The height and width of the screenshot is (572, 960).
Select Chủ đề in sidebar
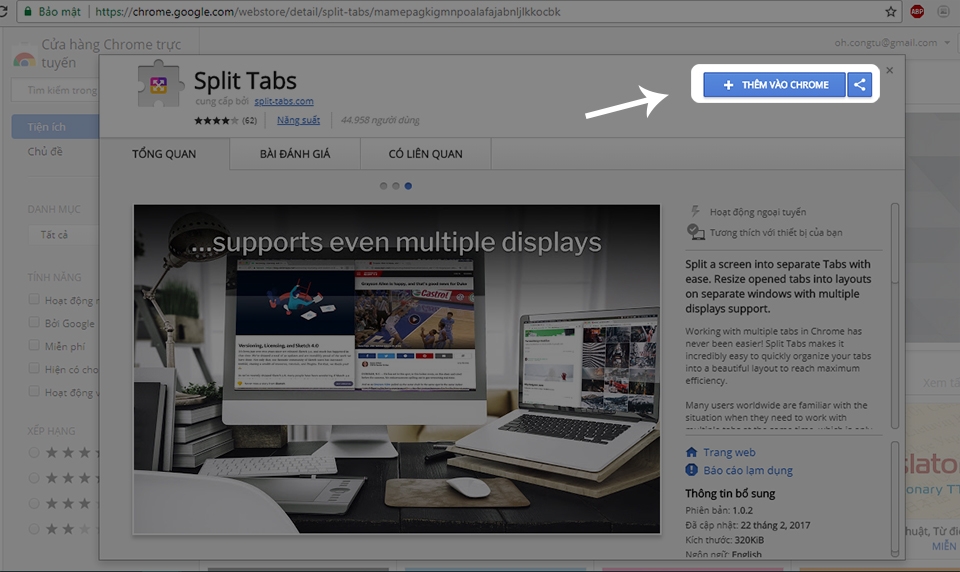(45, 151)
